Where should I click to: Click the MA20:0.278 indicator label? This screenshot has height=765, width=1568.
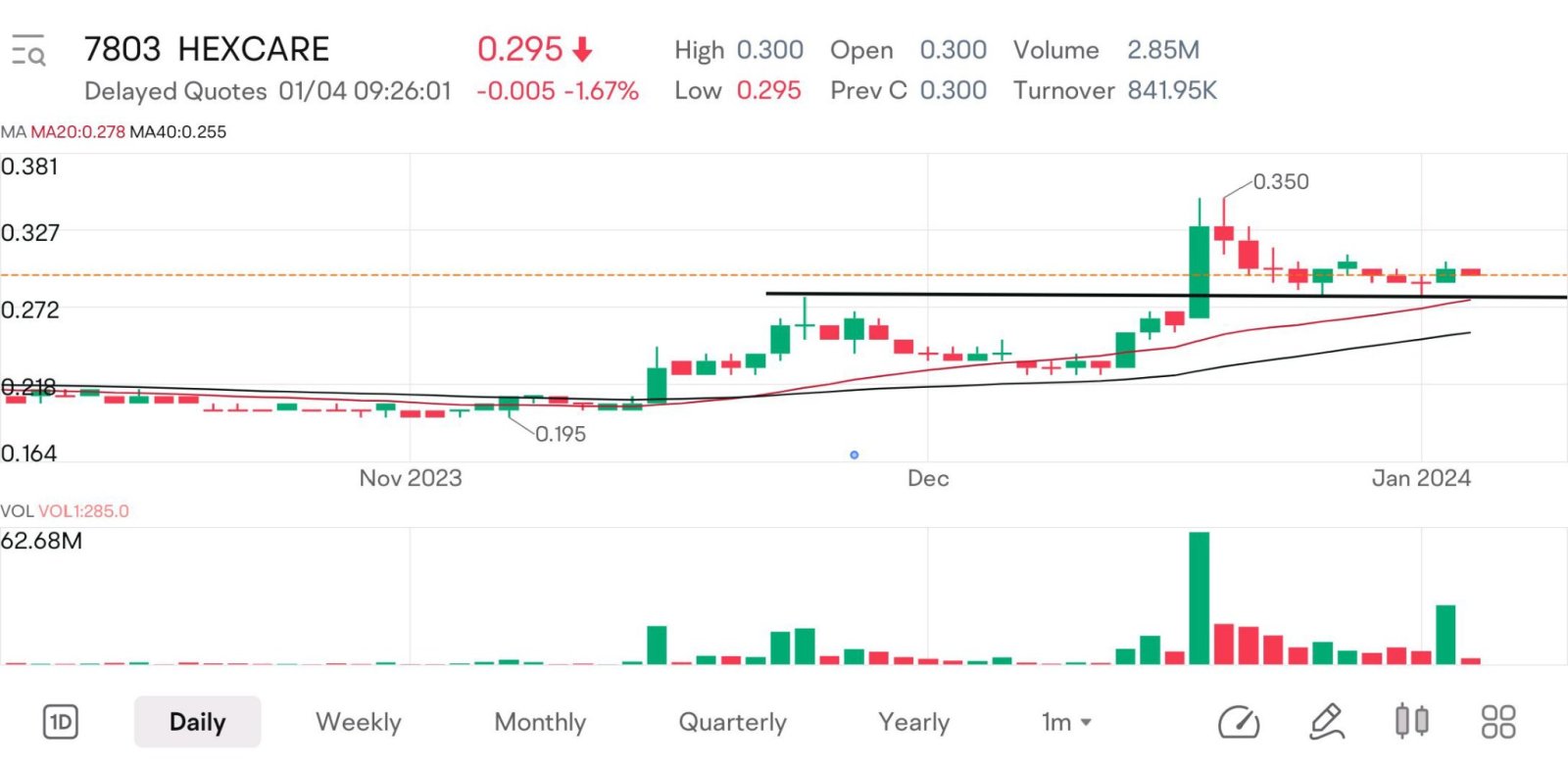click(77, 131)
